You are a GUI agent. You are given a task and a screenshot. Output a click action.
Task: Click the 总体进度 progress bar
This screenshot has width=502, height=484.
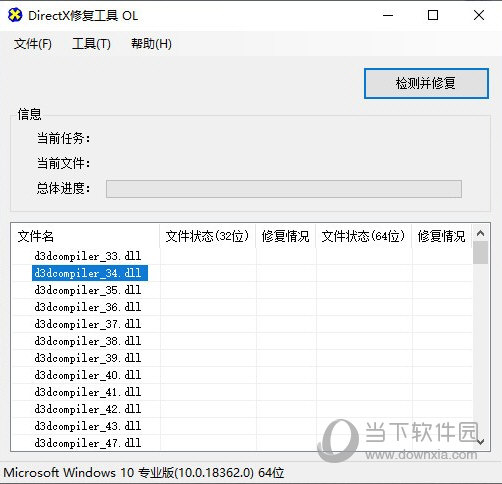(x=284, y=189)
